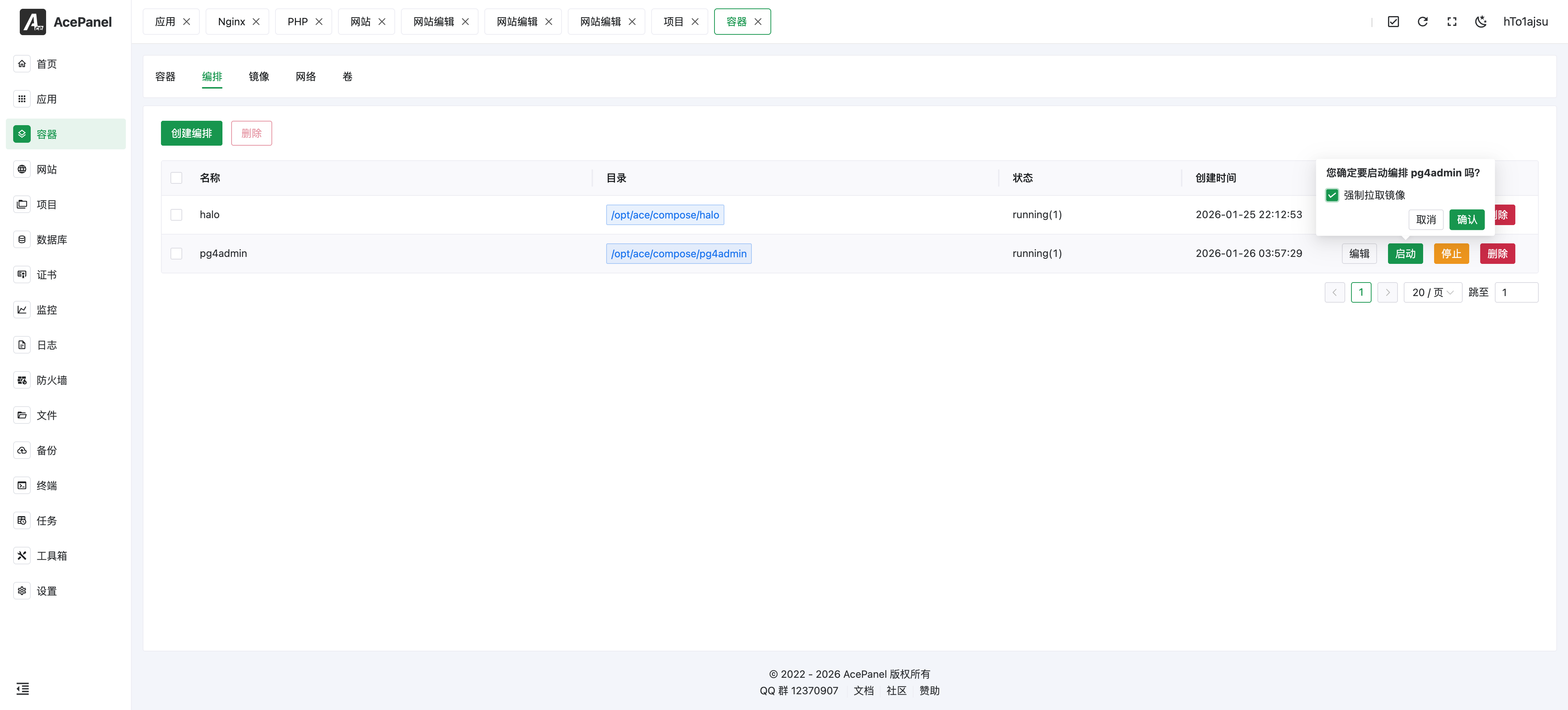Screen dimensions: 1568x710
Task: Open the Nginx top tab
Action: coord(231,22)
